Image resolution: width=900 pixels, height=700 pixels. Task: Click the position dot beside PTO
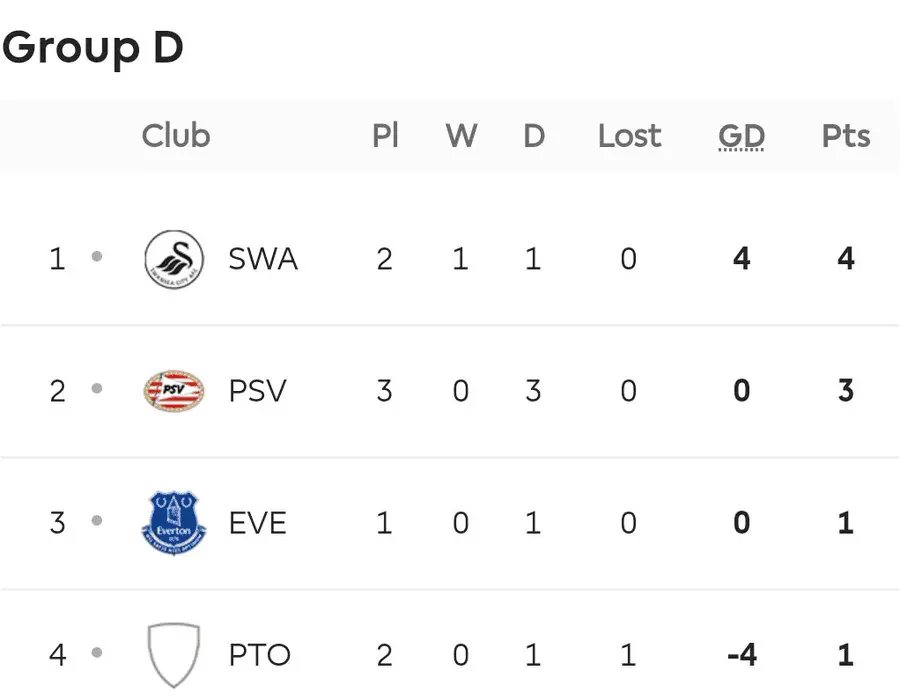[x=97, y=654]
